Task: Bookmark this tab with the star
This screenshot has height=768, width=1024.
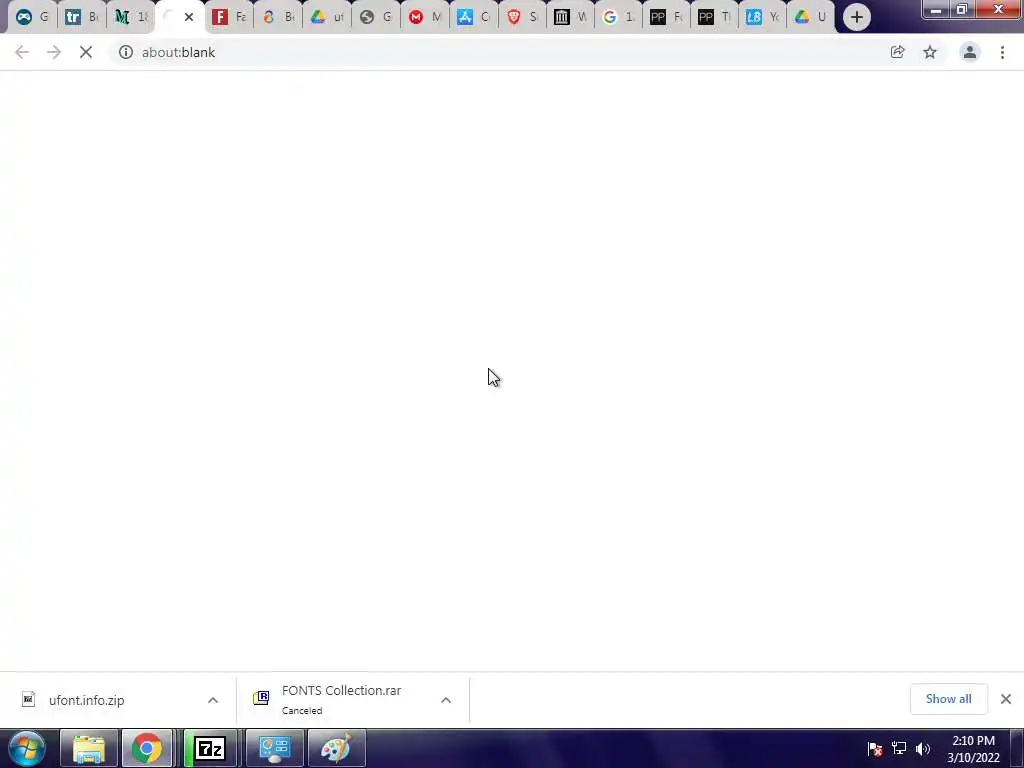Action: point(930,52)
